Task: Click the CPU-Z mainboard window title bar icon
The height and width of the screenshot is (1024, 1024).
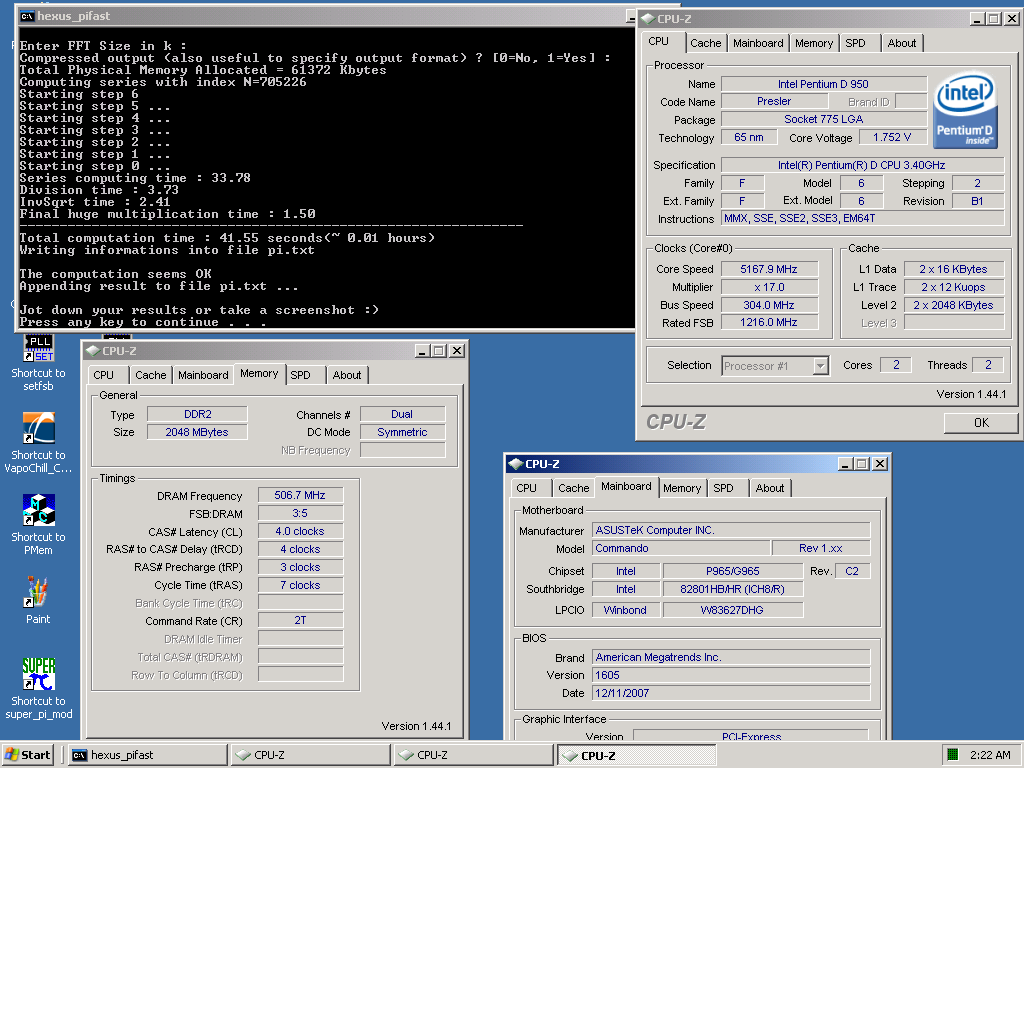Action: click(x=516, y=464)
